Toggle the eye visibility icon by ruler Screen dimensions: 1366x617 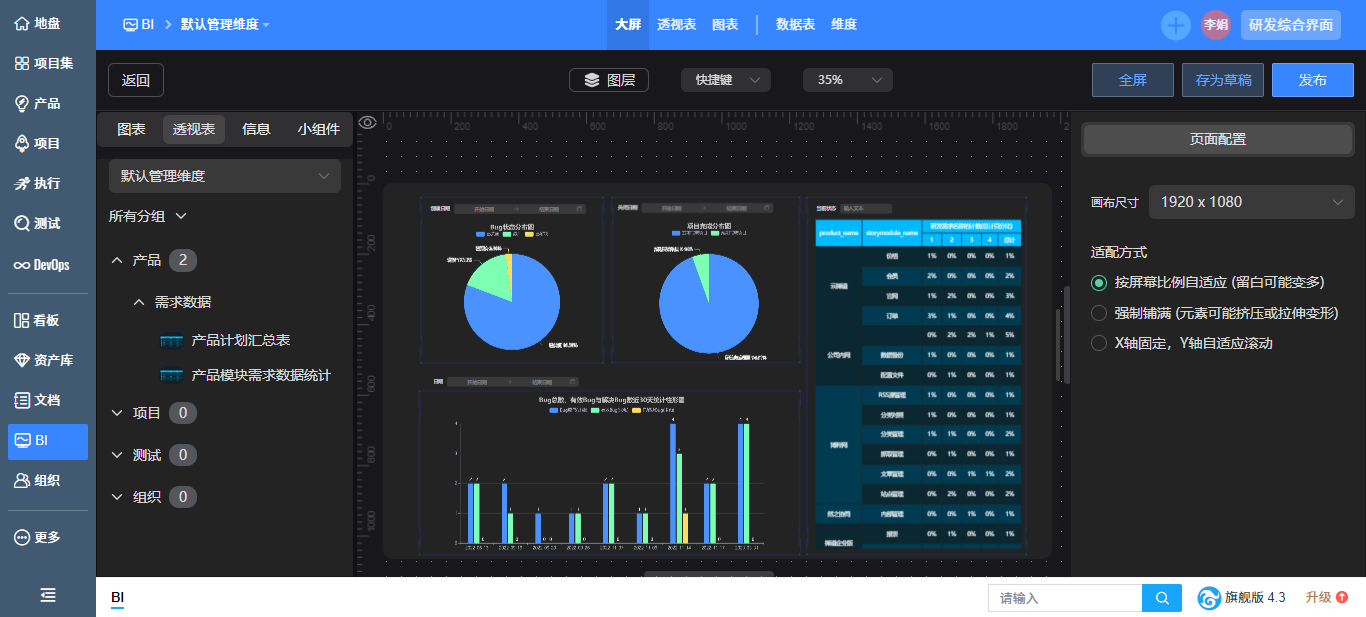368,123
